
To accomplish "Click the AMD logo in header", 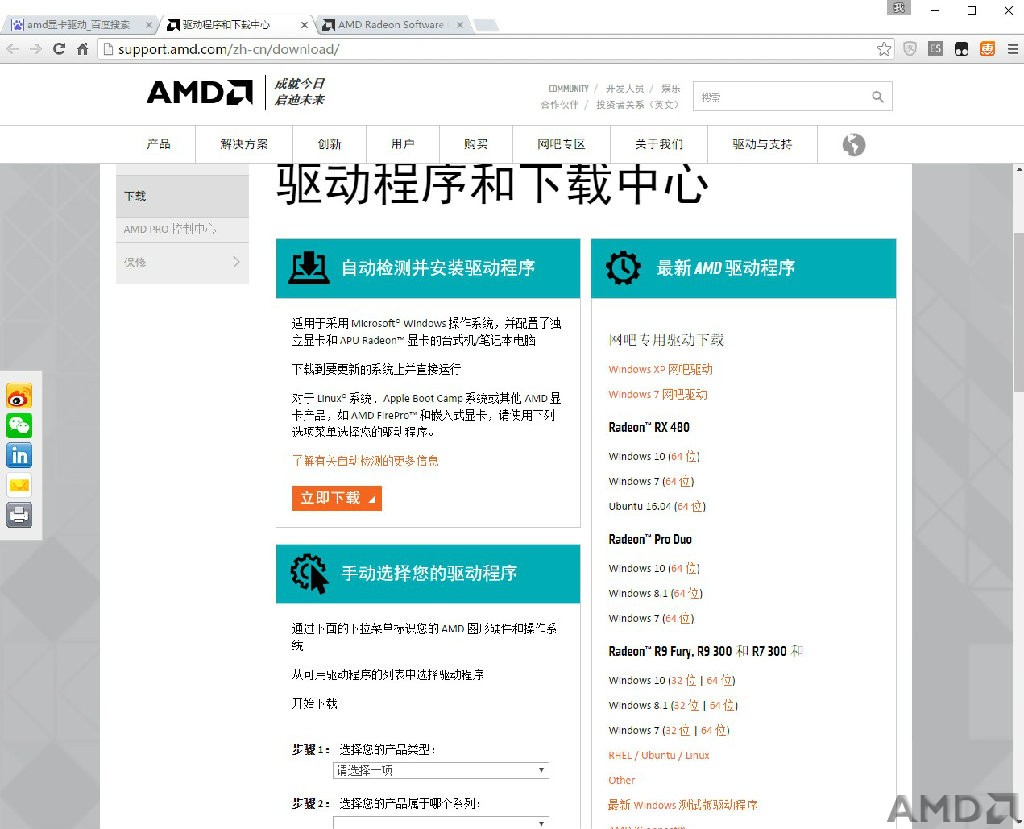I will point(200,92).
